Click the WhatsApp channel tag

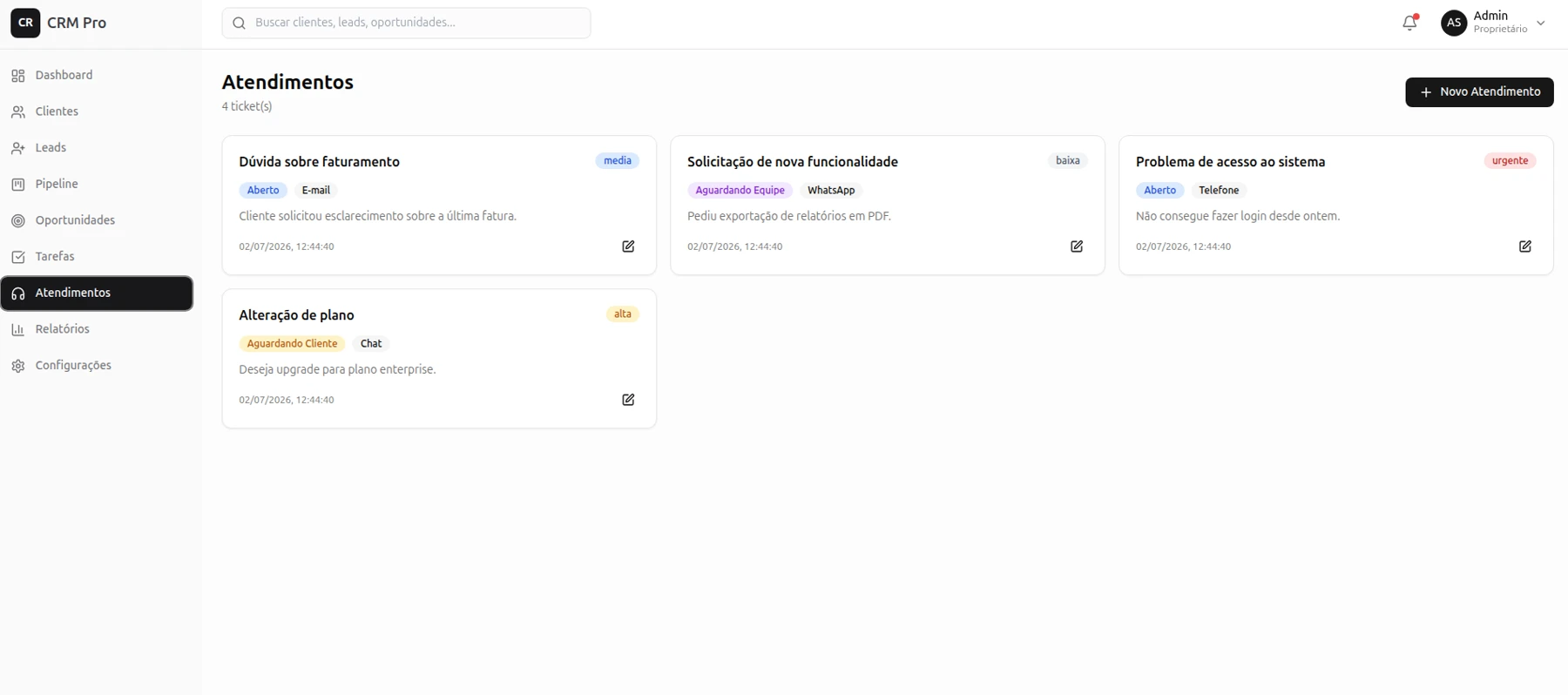(831, 191)
